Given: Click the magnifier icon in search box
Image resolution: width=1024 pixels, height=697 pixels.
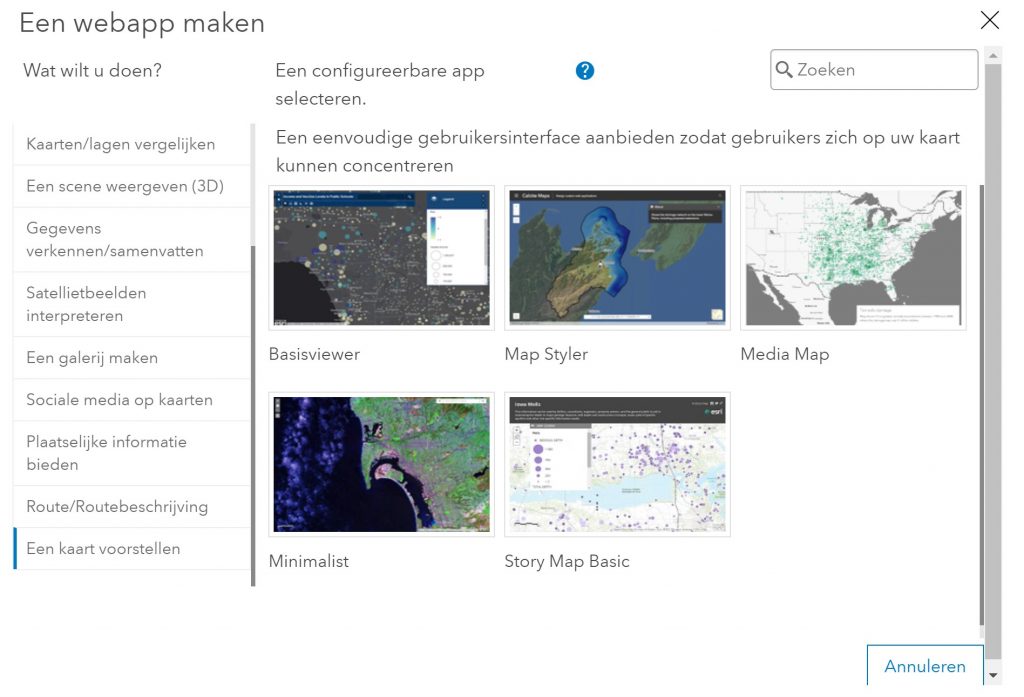Looking at the screenshot, I should pos(784,70).
